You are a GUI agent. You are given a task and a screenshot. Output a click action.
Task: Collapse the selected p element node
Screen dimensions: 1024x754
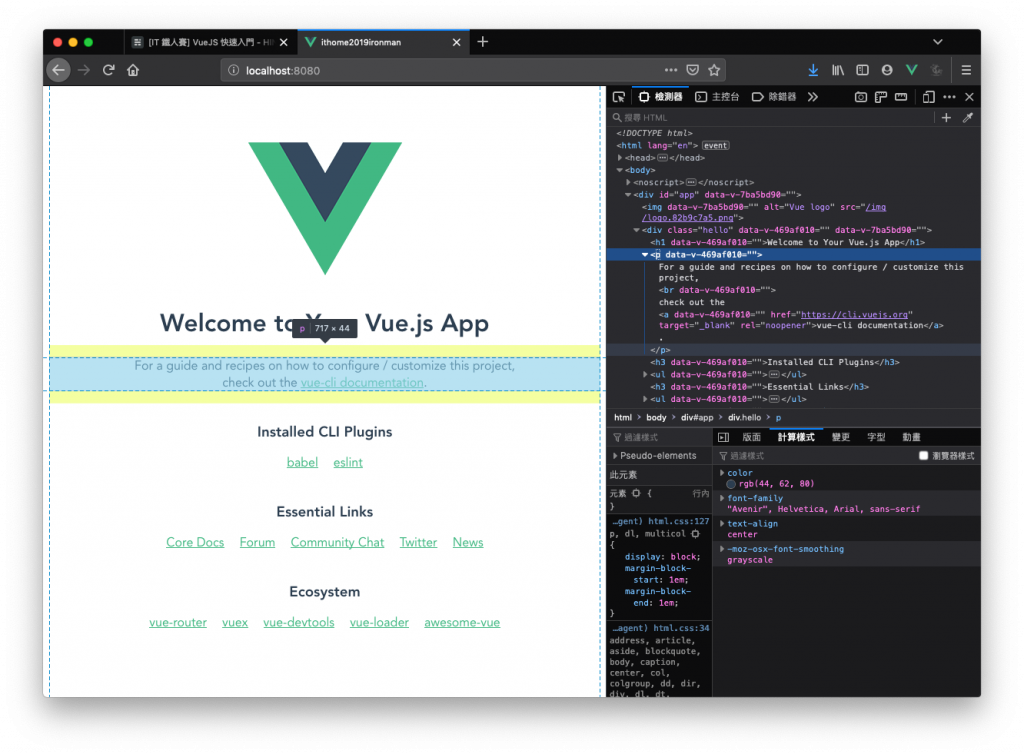(645, 255)
